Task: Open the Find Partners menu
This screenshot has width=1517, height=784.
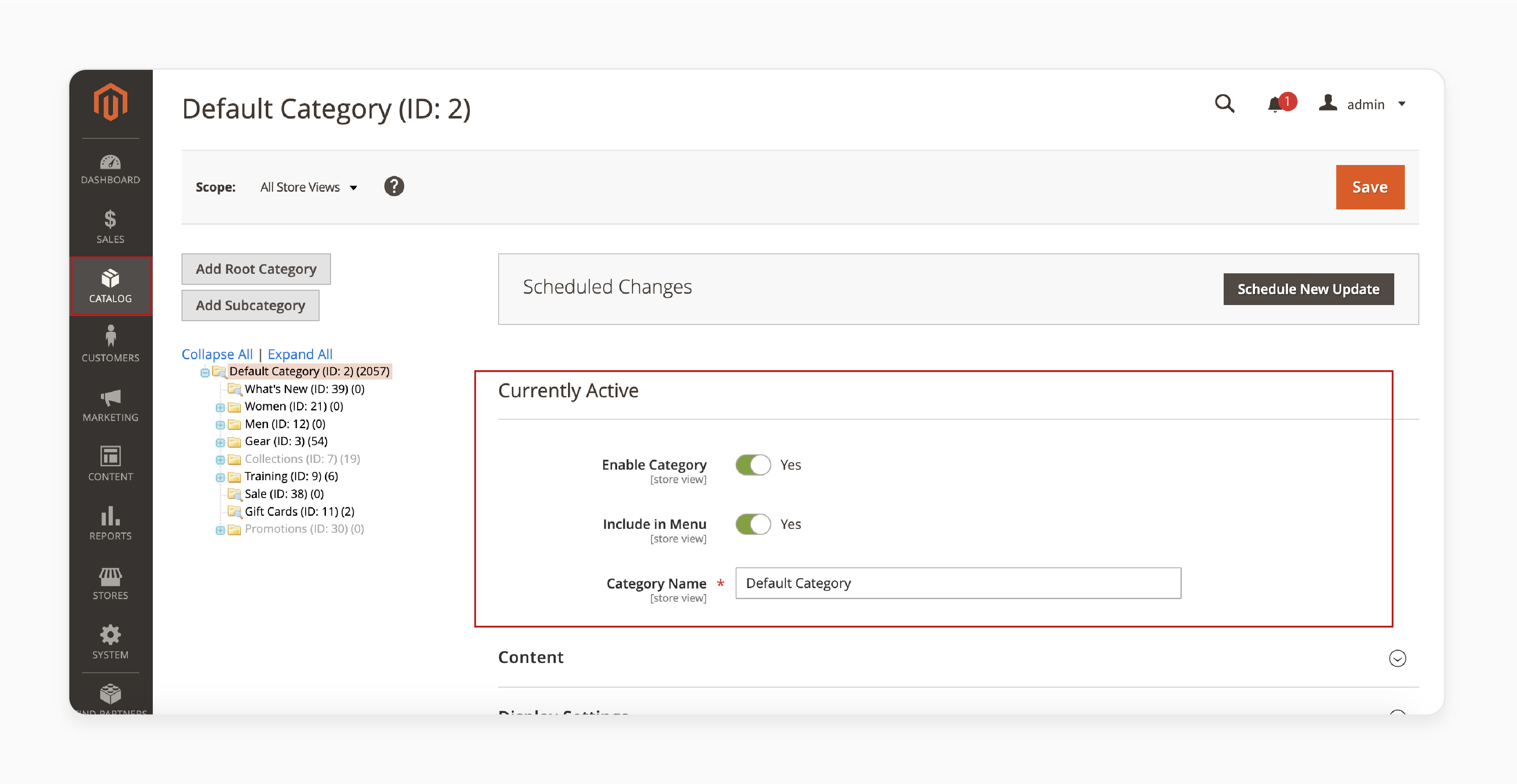Action: pyautogui.click(x=110, y=699)
